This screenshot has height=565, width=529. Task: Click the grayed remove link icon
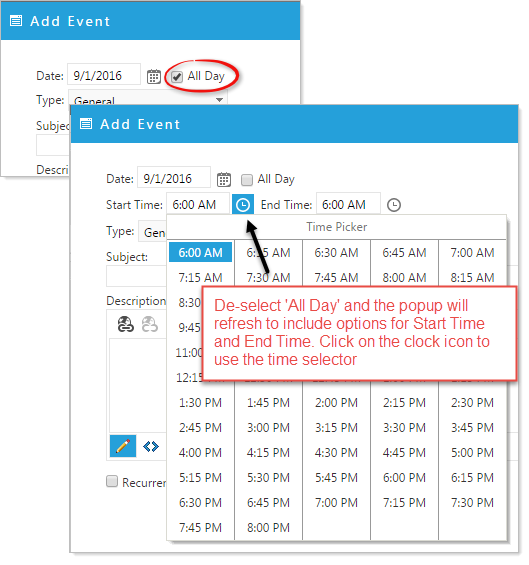(150, 324)
